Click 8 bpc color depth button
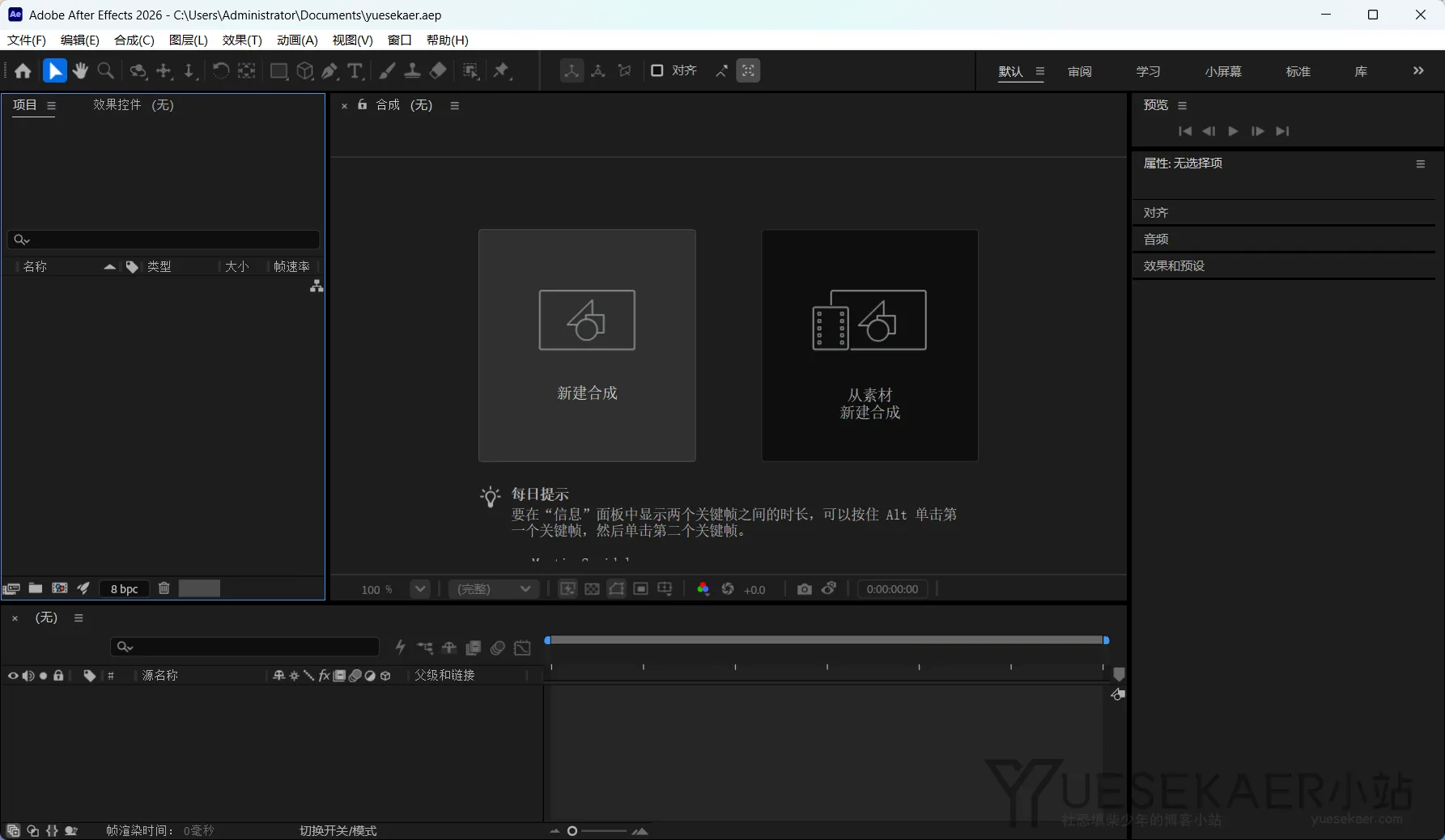The image size is (1445, 840). pos(125,589)
